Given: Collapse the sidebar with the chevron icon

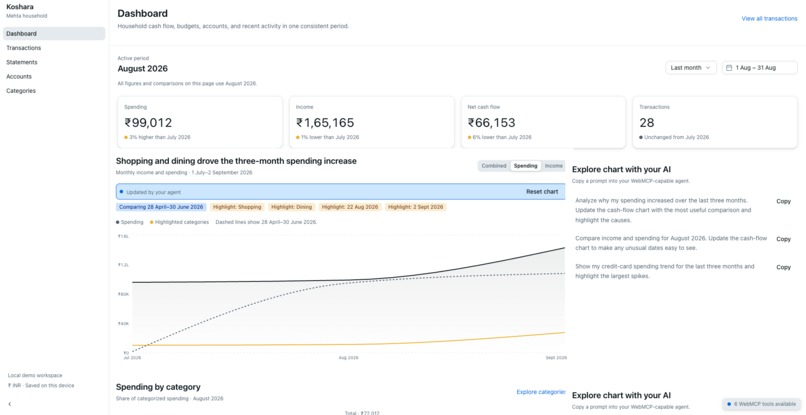Looking at the screenshot, I should [x=9, y=404].
